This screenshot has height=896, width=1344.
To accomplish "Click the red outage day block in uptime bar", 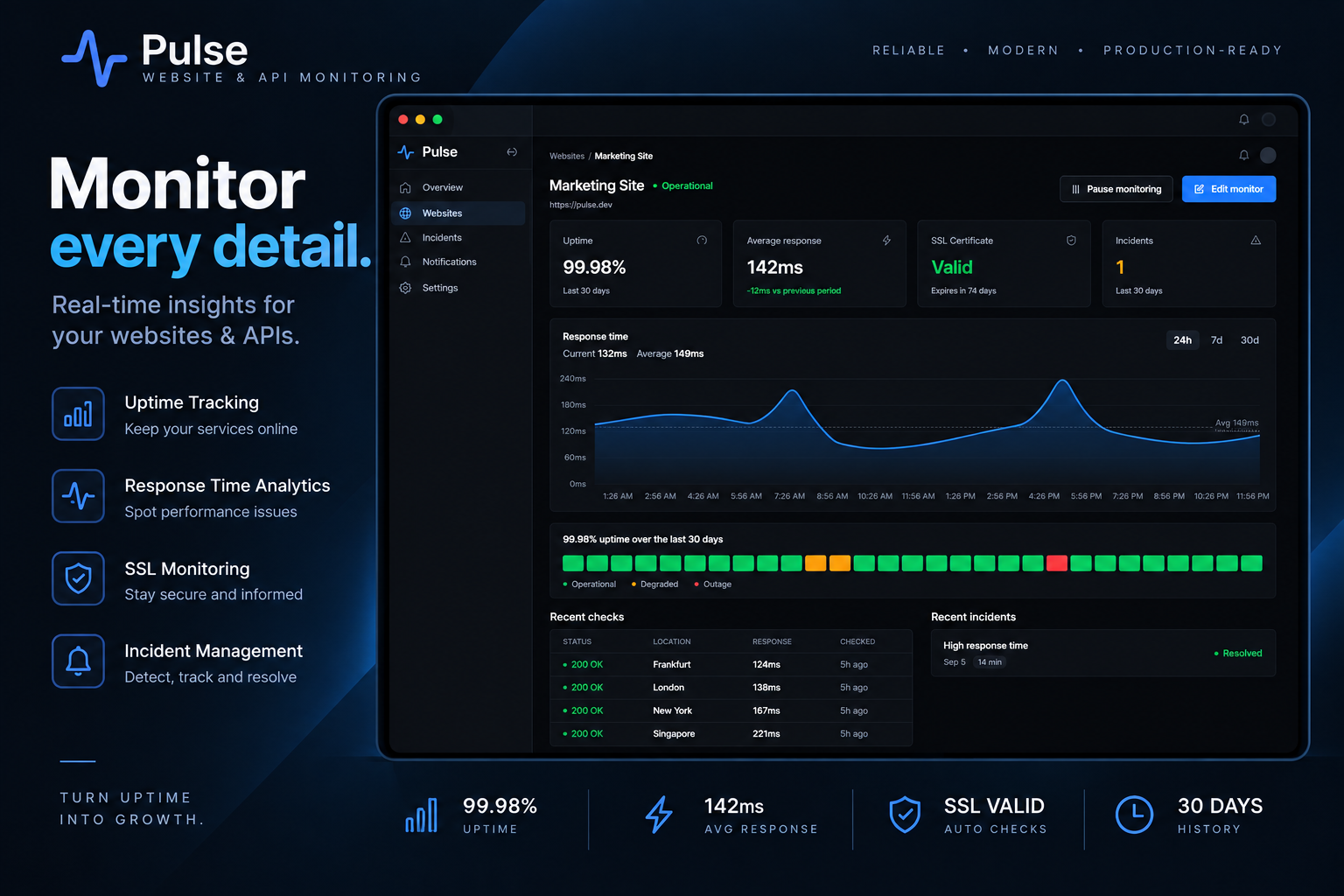I will pos(1056,563).
